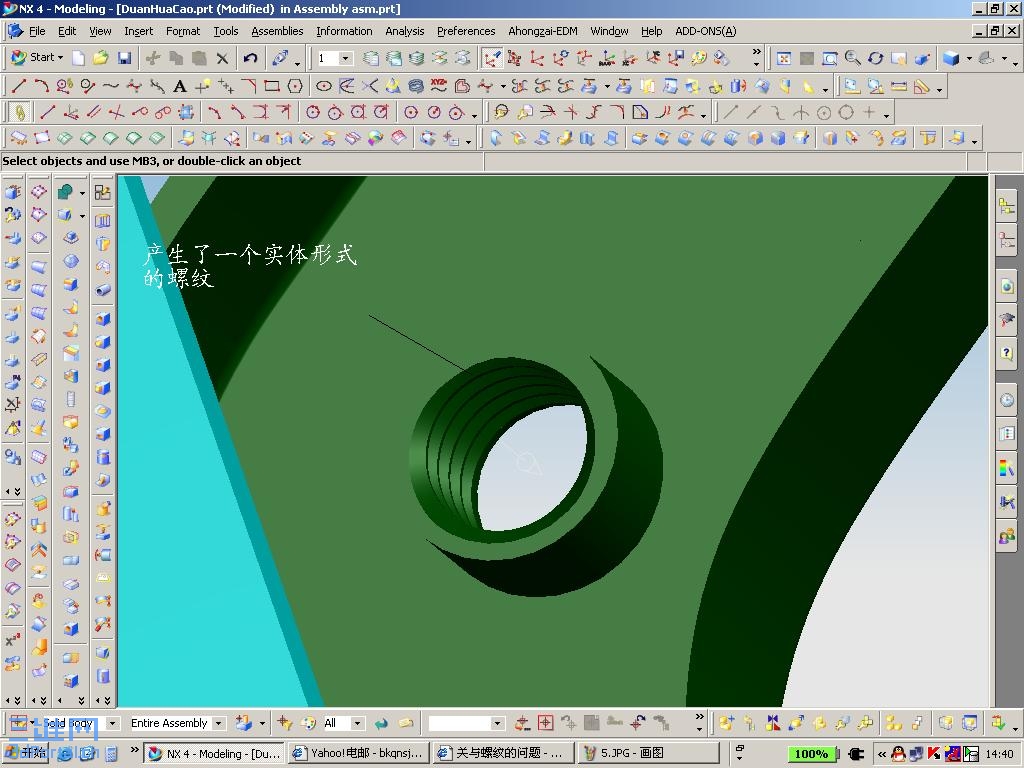Click the QQ penguin tray icon
Image resolution: width=1024 pixels, height=768 pixels.
pyautogui.click(x=898, y=754)
